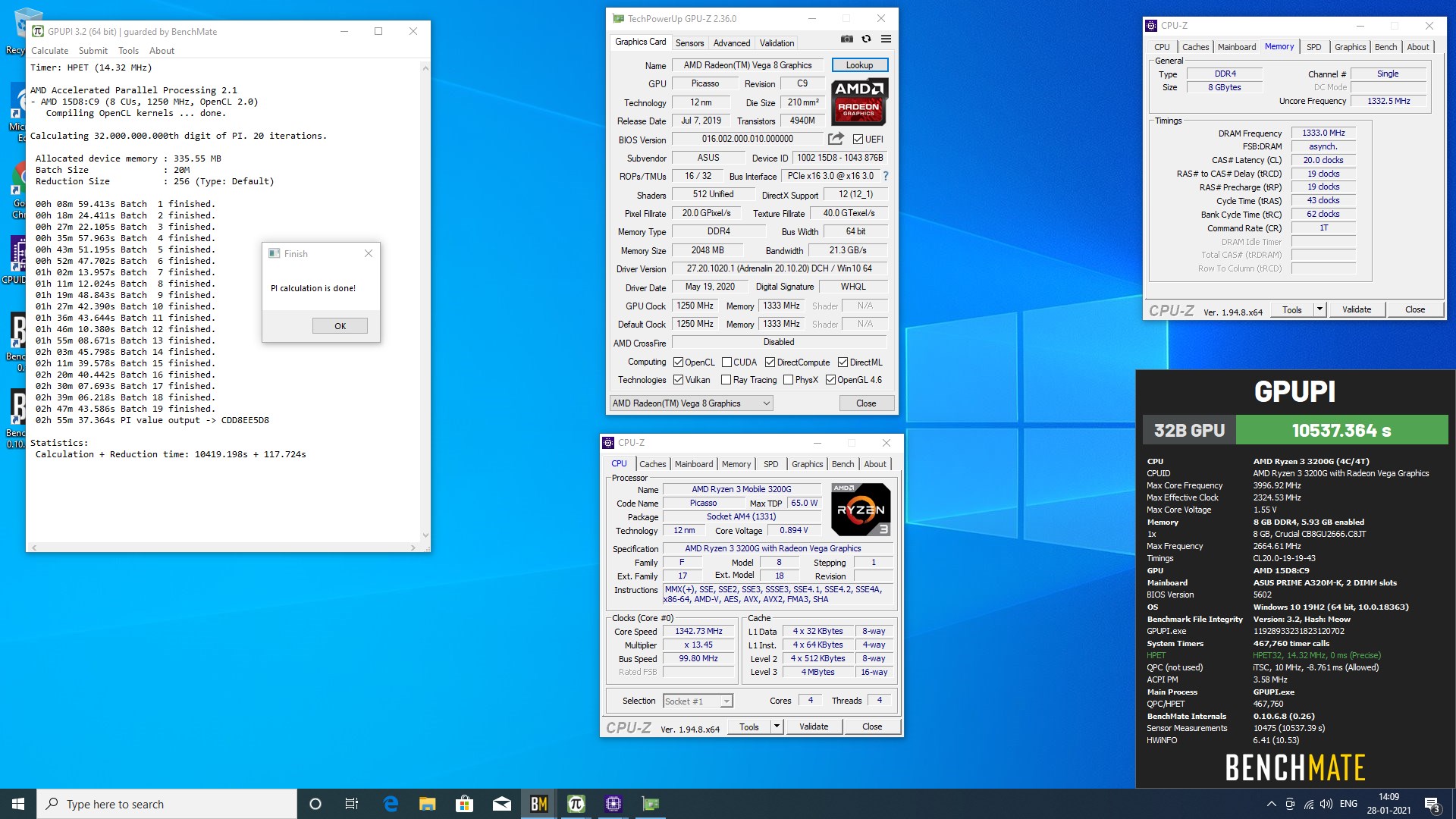Click GPUPI pi icon in title bar
The height and width of the screenshot is (819, 1456).
click(x=37, y=31)
